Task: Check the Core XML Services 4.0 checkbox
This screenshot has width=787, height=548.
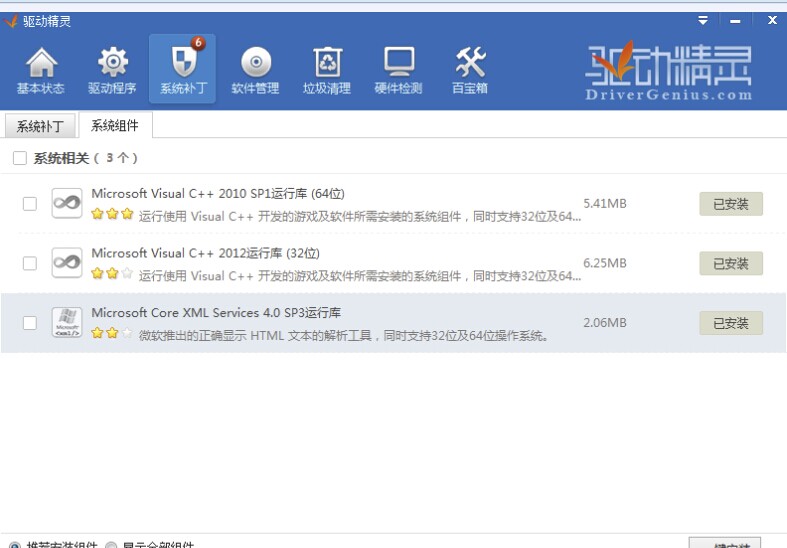Action: click(30, 323)
